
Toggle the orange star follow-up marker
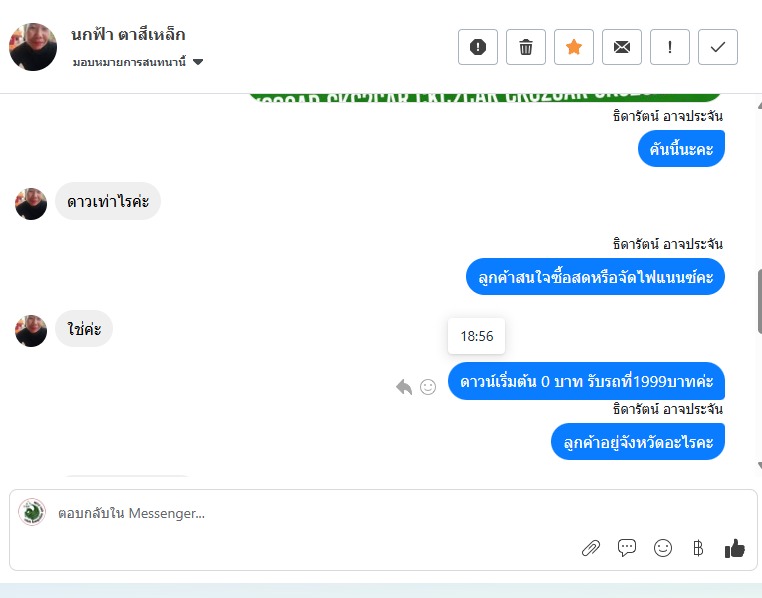coord(574,47)
